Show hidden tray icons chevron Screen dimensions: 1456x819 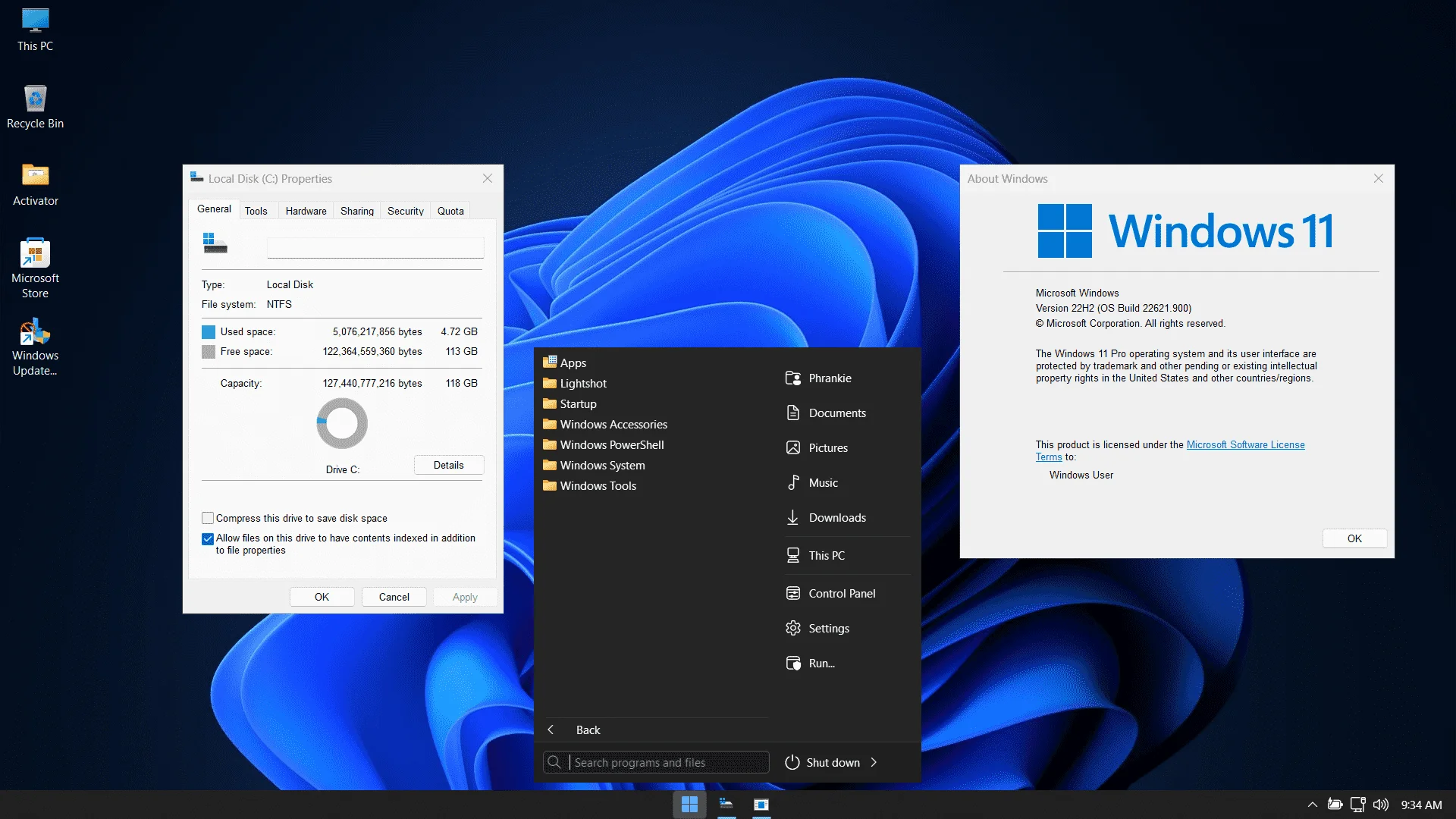[x=1312, y=805]
